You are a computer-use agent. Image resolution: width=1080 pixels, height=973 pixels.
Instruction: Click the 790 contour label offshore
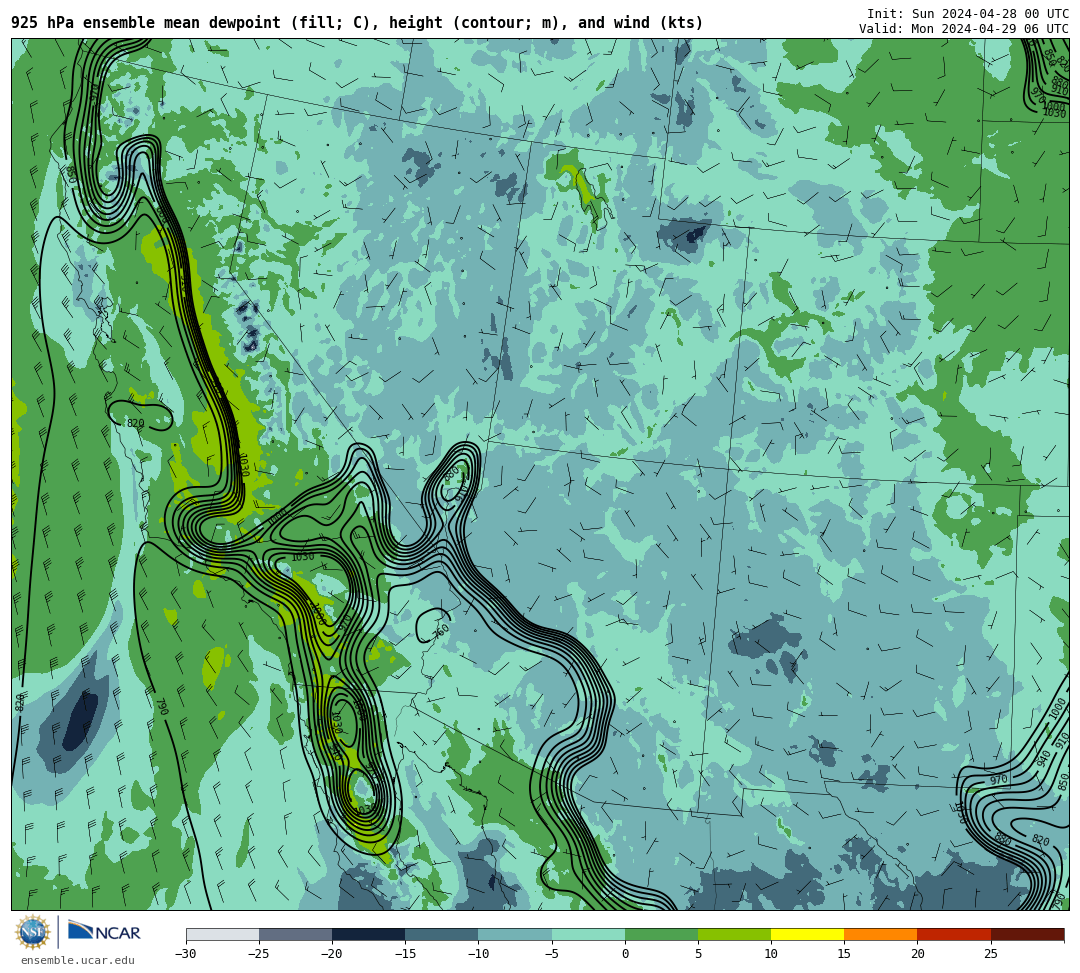pos(163,707)
